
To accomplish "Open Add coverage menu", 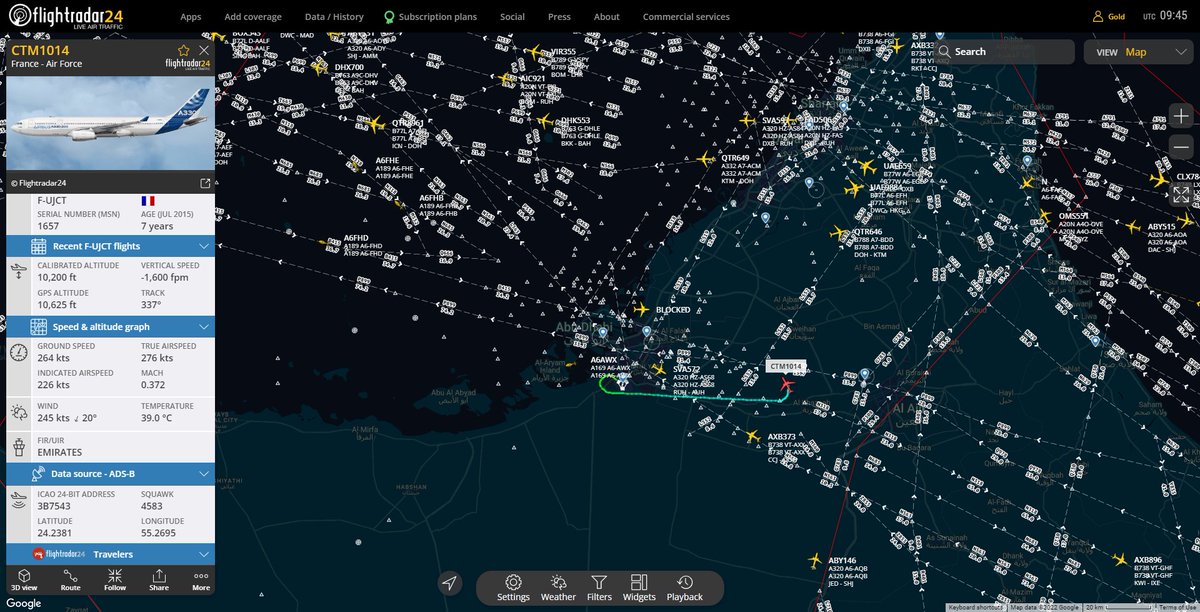I will (x=253, y=17).
